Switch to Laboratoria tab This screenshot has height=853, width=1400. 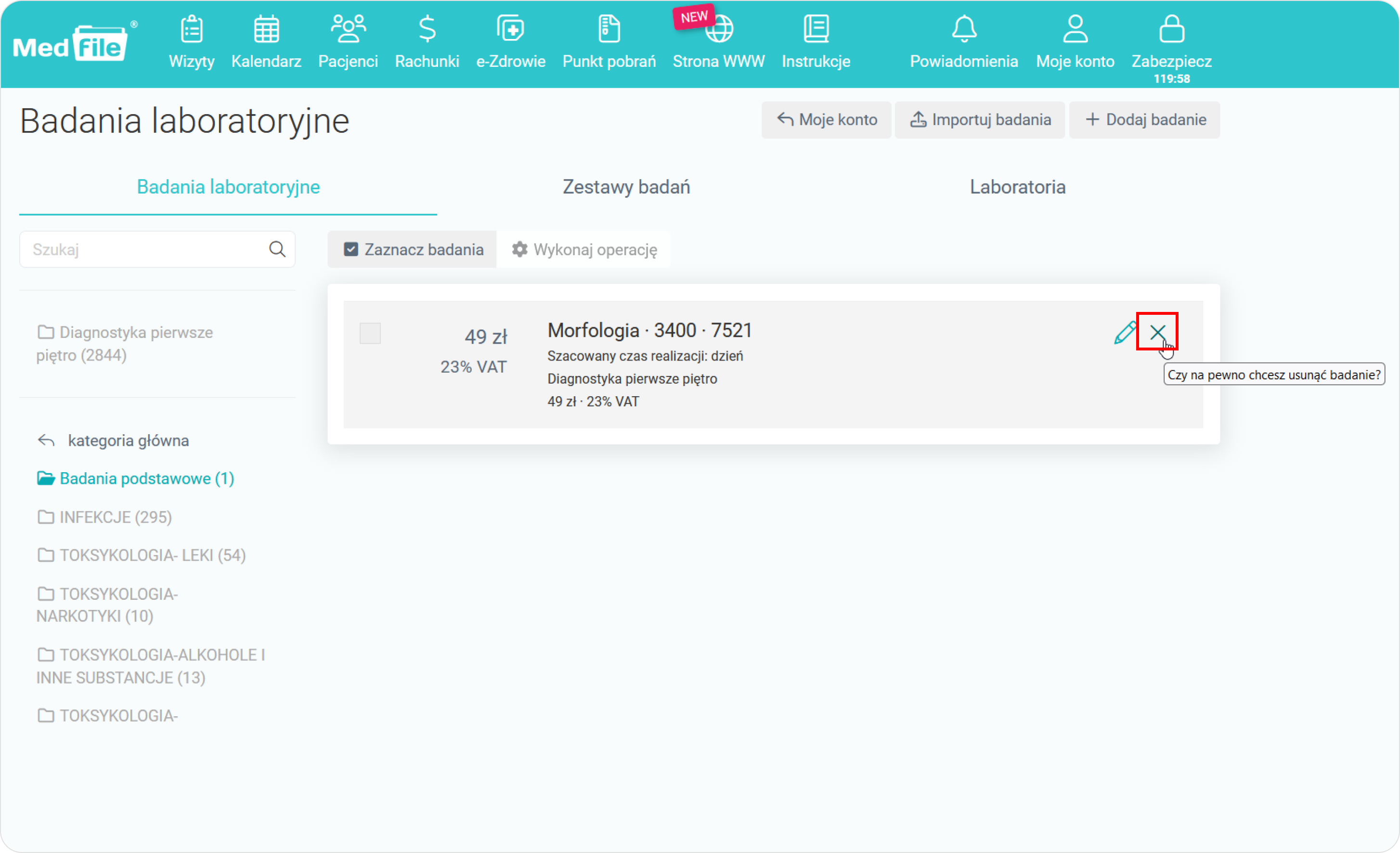pos(1017,187)
